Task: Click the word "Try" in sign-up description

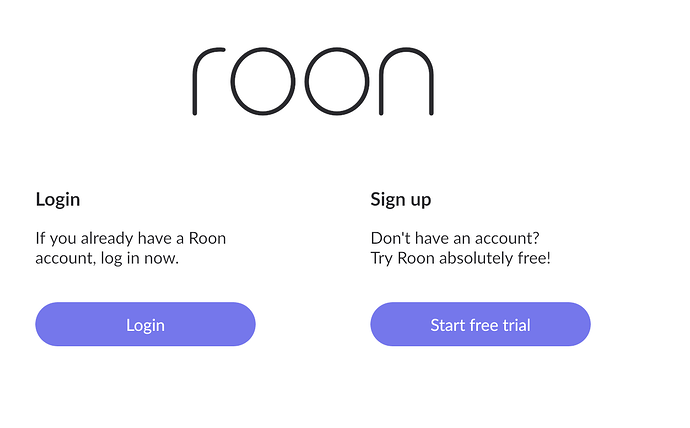Action: [x=382, y=258]
